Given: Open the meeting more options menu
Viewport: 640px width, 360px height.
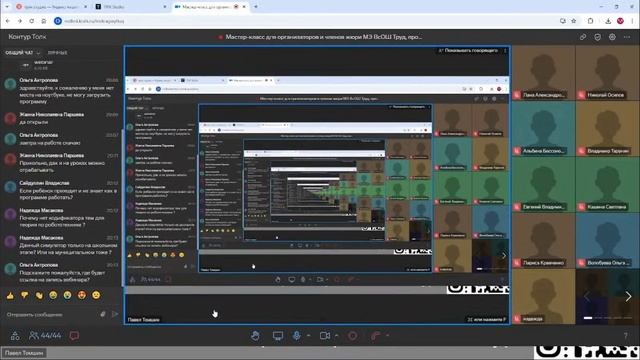Looking at the screenshot, I should (627, 37).
